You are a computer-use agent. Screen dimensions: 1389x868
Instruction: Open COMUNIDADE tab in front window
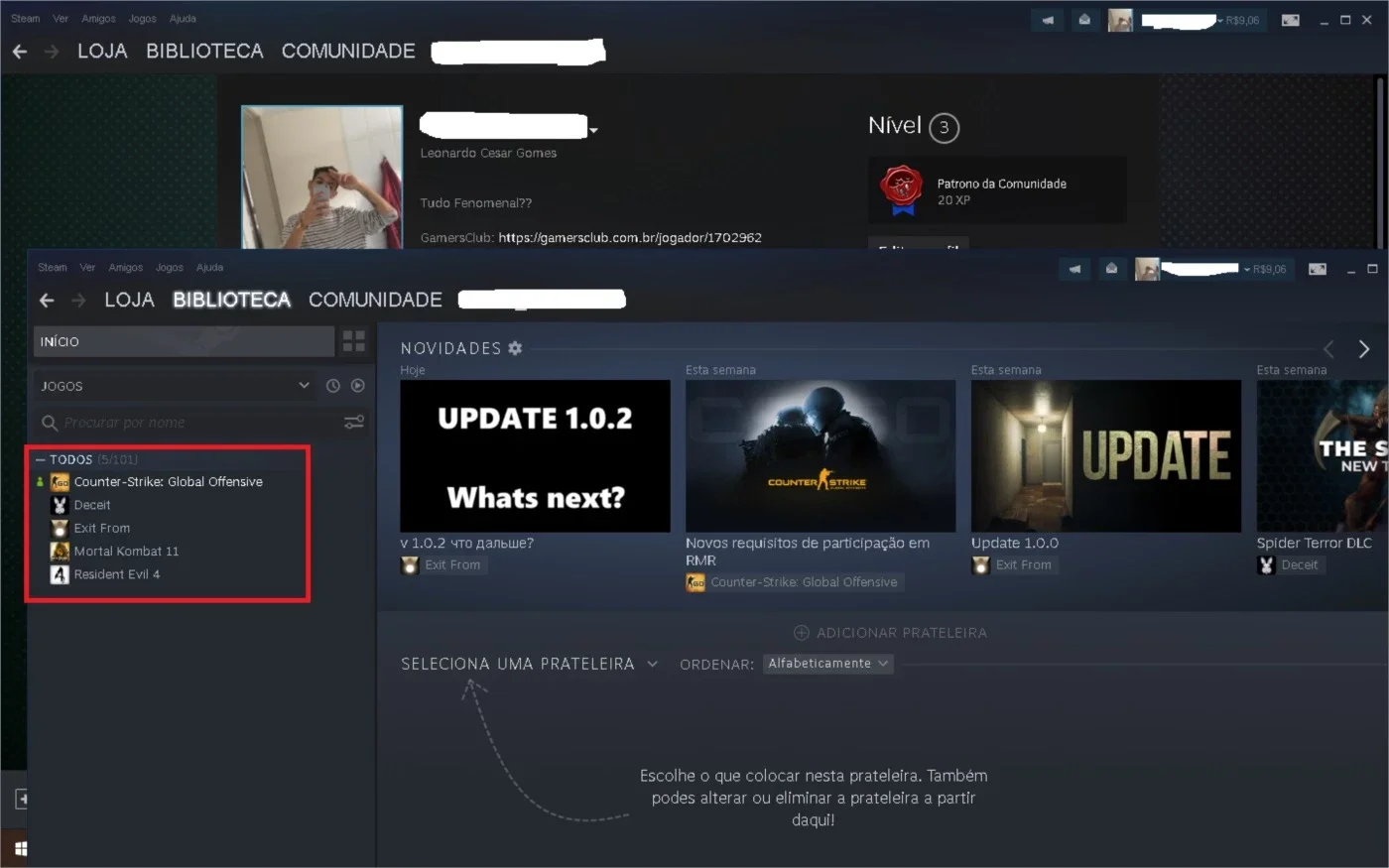pyautogui.click(x=375, y=300)
